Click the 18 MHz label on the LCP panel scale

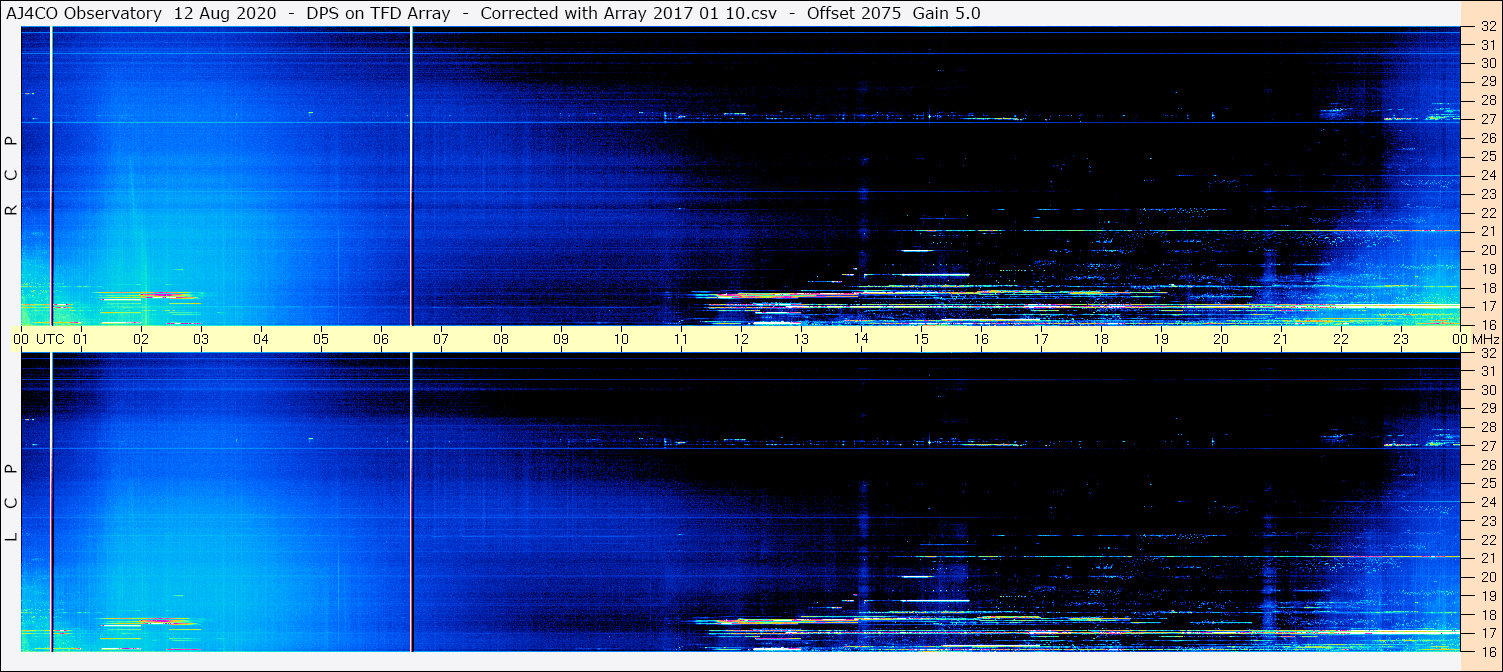click(1487, 614)
